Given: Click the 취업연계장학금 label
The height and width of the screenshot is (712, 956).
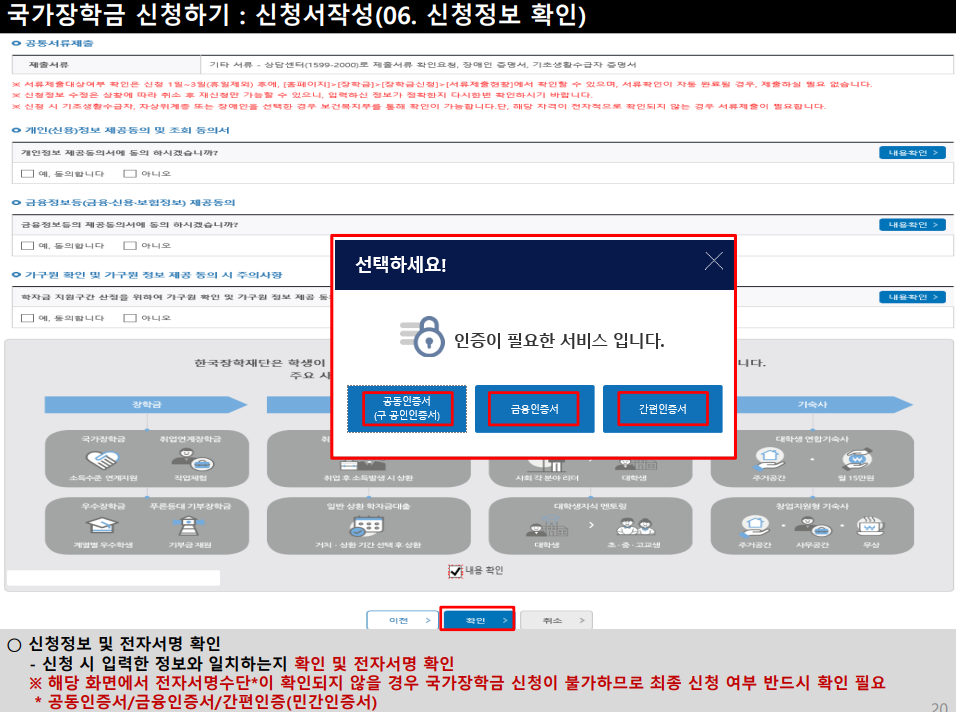Looking at the screenshot, I should coord(190,439).
